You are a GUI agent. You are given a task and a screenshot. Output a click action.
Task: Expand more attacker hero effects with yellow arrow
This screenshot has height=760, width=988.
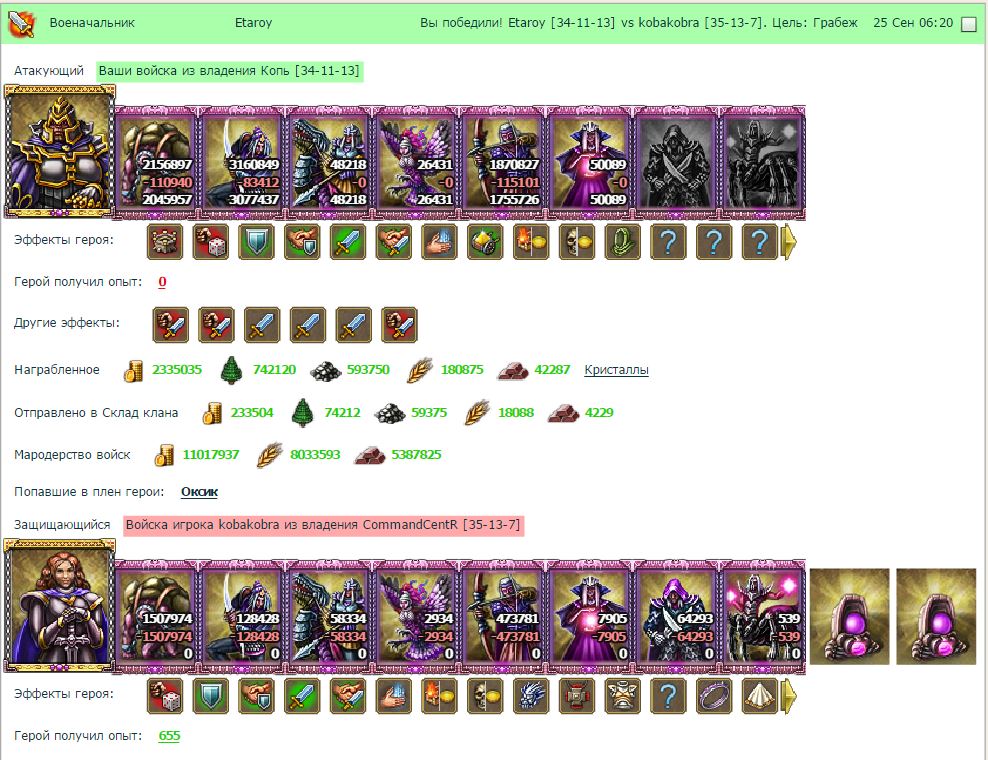pyautogui.click(x=788, y=242)
